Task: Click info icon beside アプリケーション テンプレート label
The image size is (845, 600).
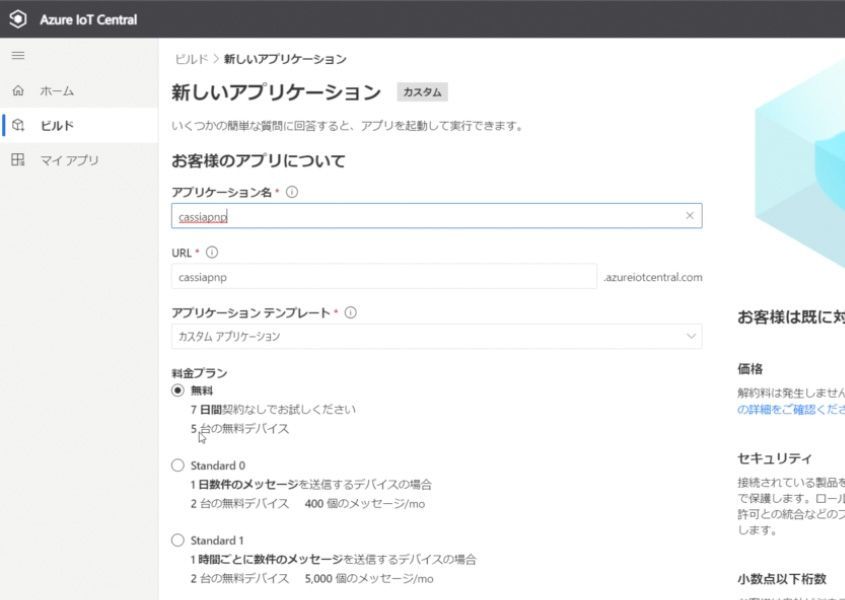Action: [x=350, y=313]
